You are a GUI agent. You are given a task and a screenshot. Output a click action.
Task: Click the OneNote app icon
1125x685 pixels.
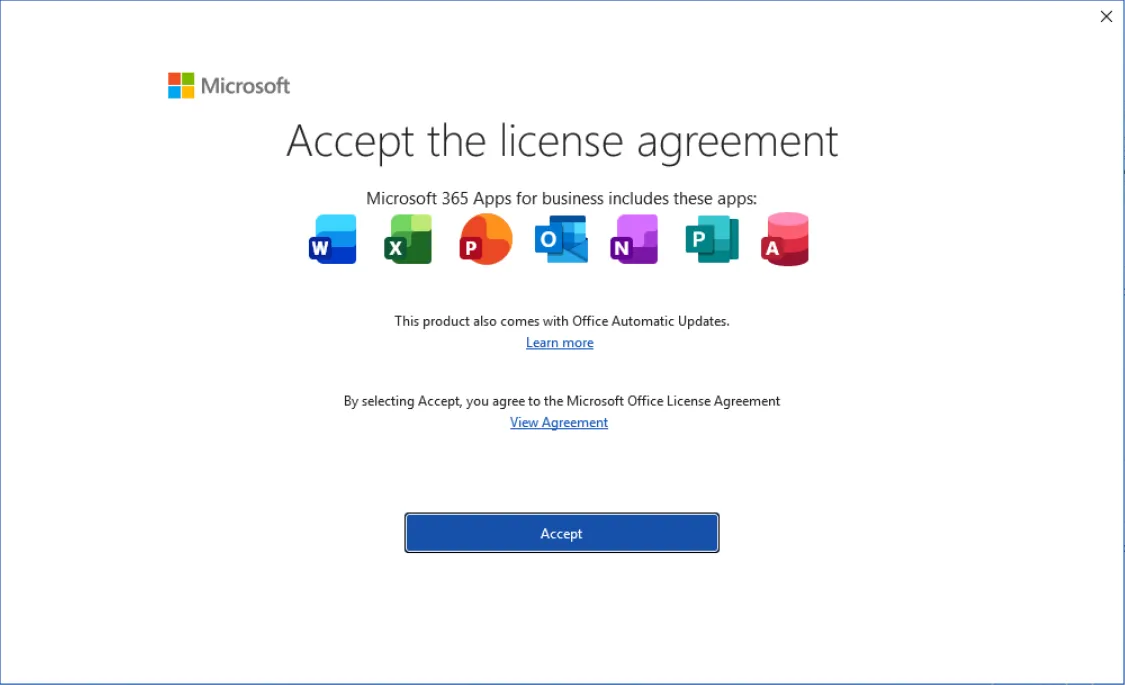[634, 239]
